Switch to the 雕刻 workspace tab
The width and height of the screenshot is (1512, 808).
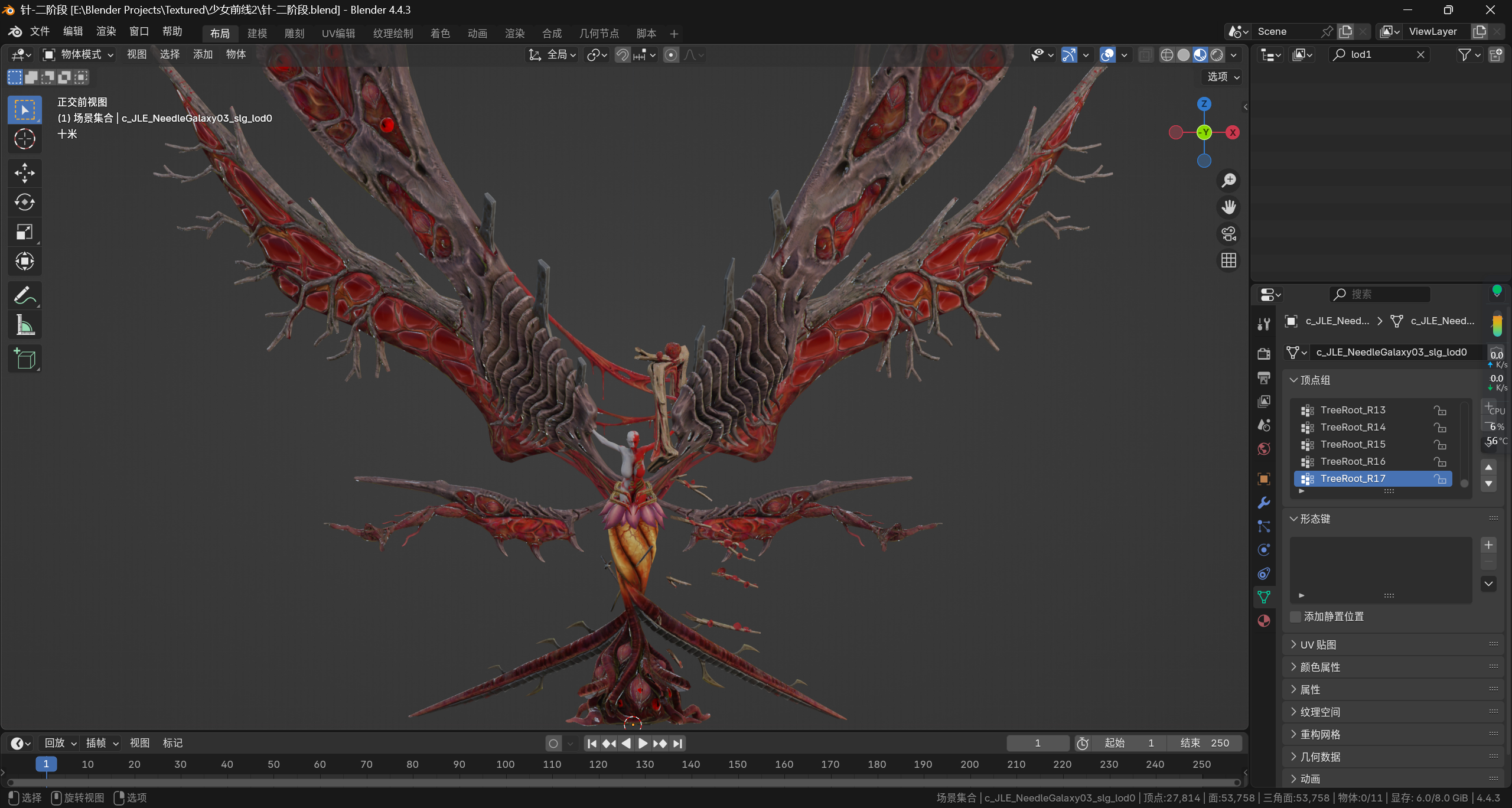294,33
